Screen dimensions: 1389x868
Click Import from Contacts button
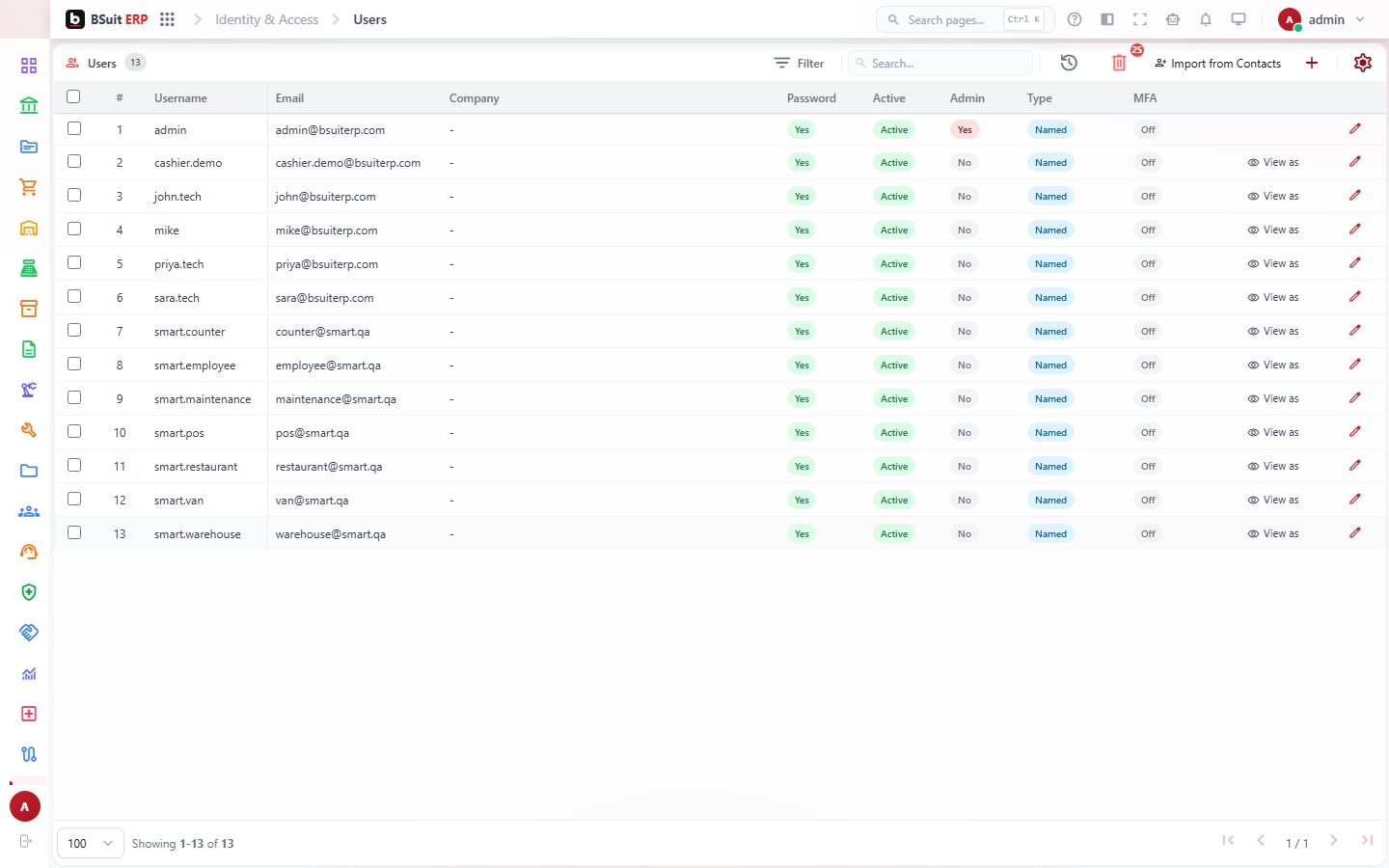[x=1217, y=63]
